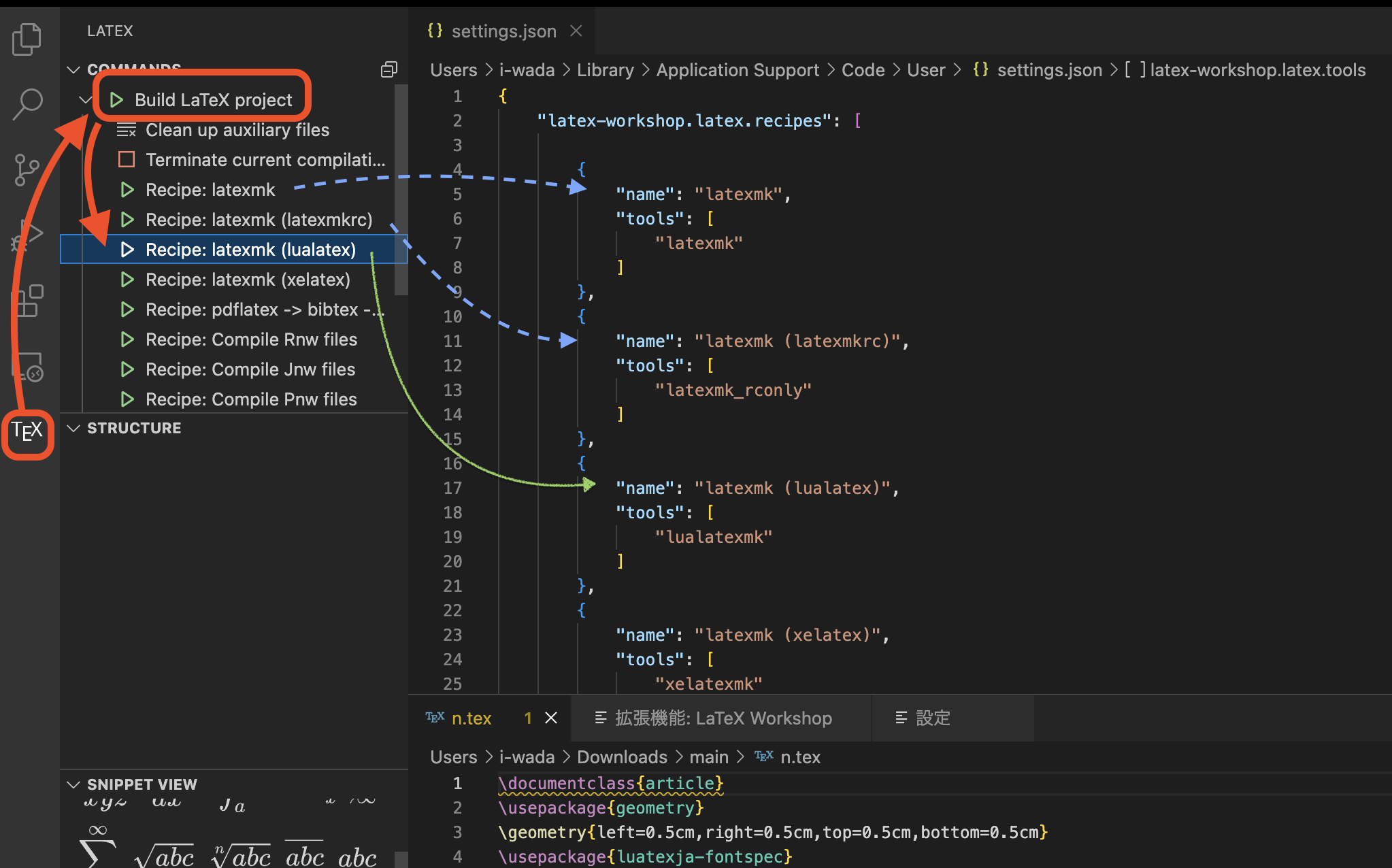Image resolution: width=1392 pixels, height=868 pixels.
Task: Collapse the Build LaTeX project tree chevron
Action: (x=86, y=100)
